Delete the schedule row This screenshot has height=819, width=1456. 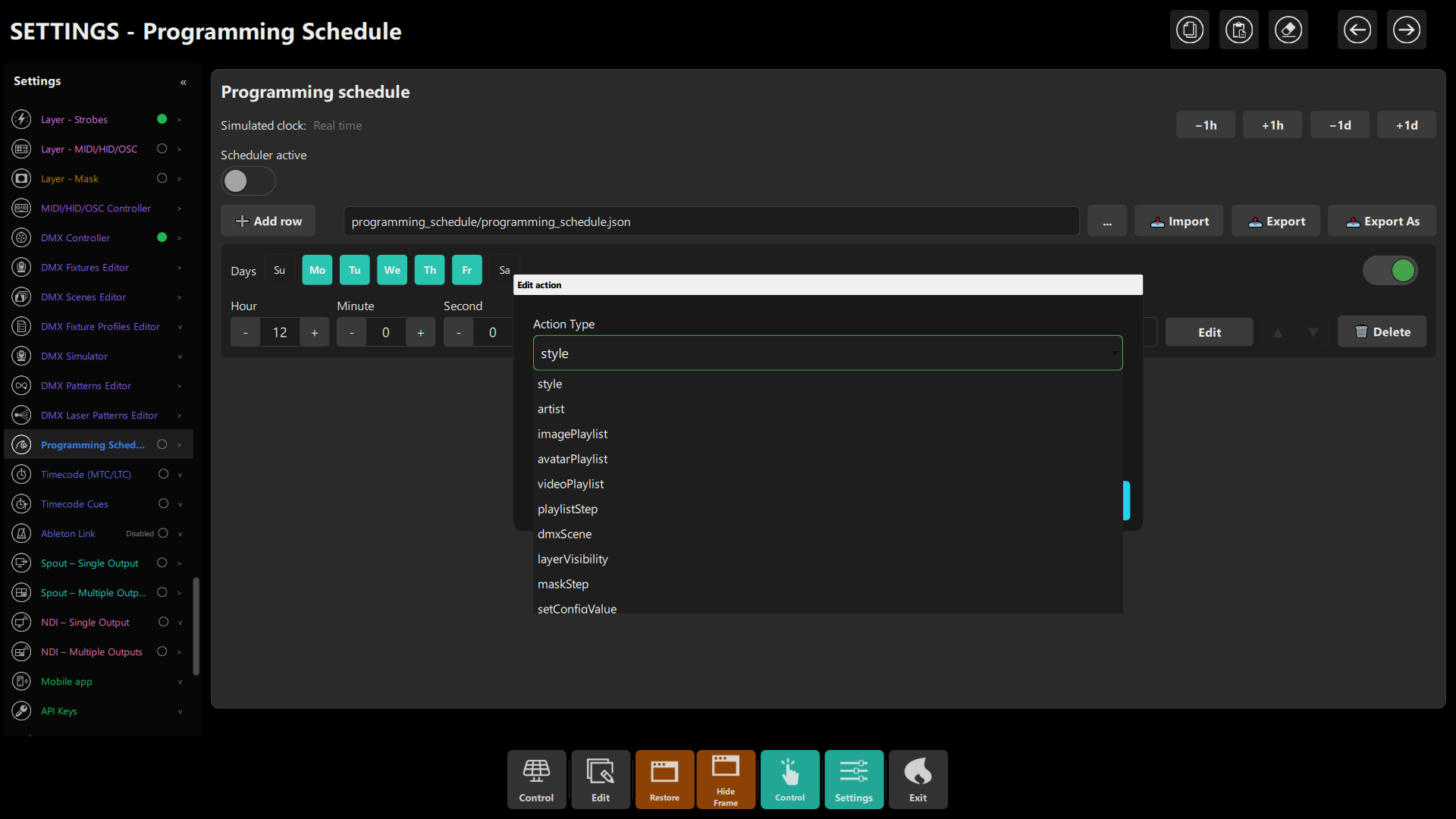(x=1382, y=332)
